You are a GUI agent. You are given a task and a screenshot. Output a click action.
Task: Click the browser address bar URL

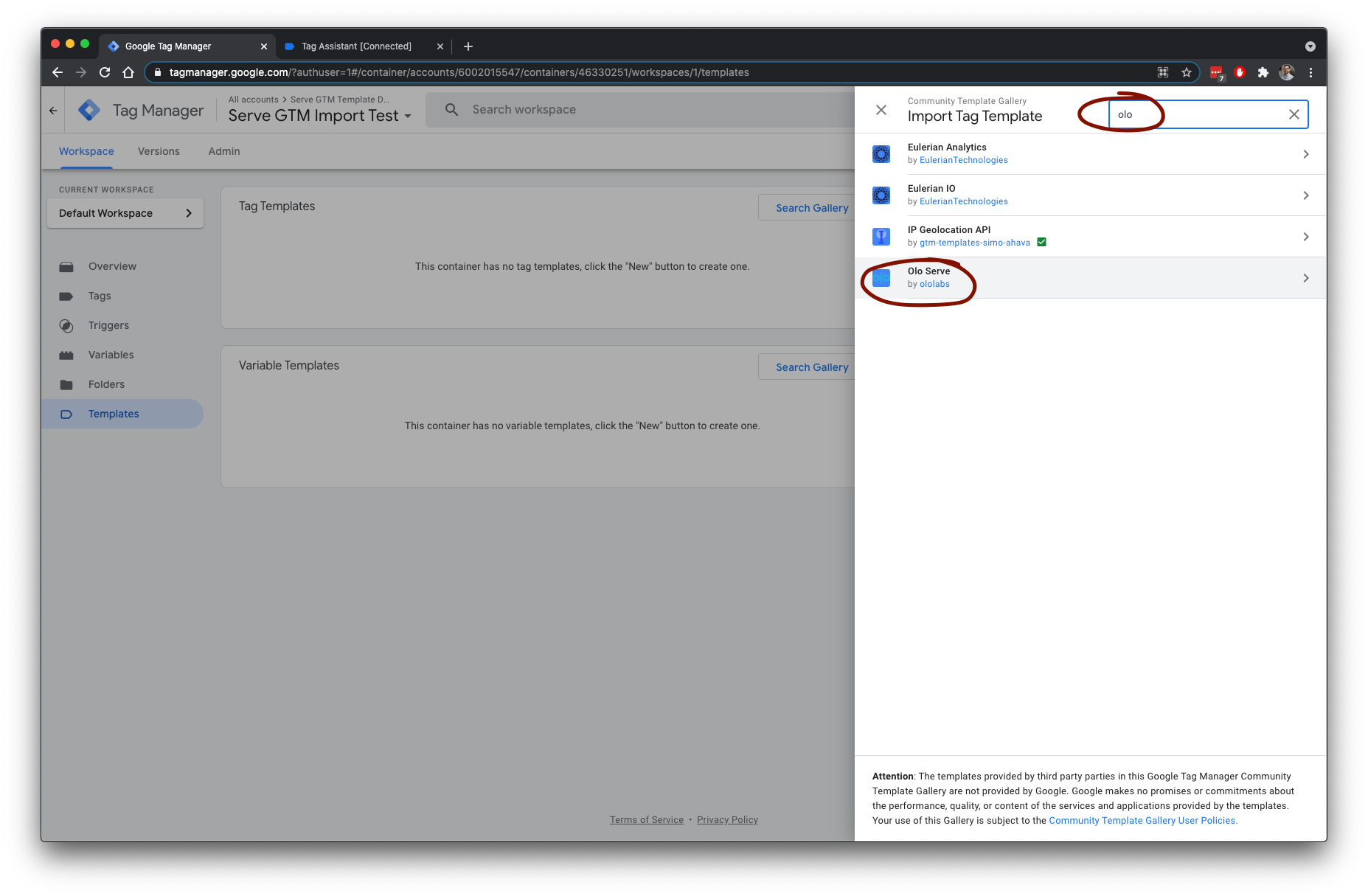(459, 72)
